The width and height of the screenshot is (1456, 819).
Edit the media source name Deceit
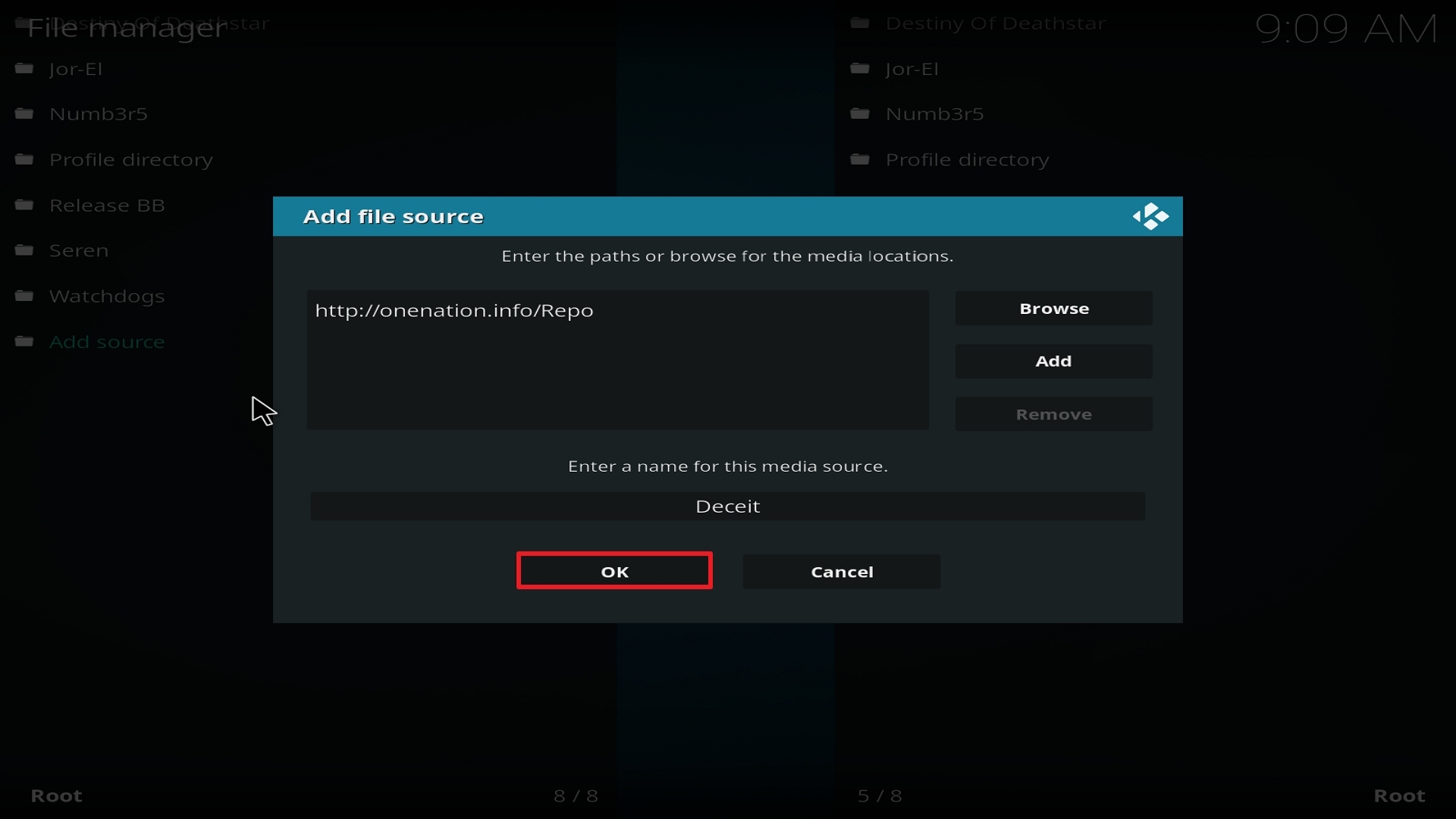(x=728, y=507)
